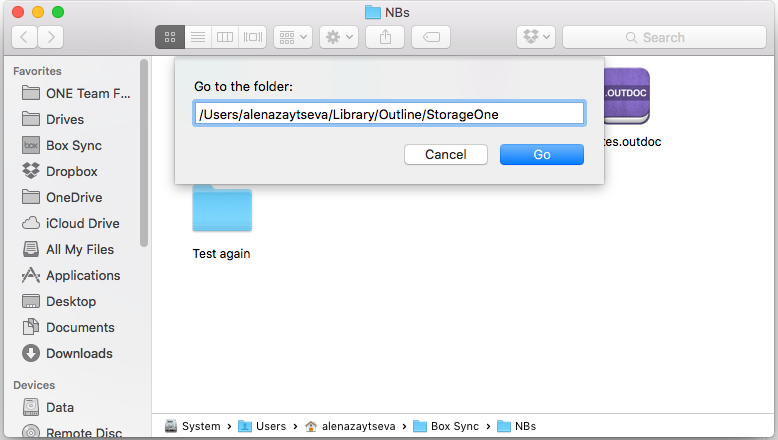Select alenazaytseva in the path bar
The image size is (778, 440).
coord(350,426)
